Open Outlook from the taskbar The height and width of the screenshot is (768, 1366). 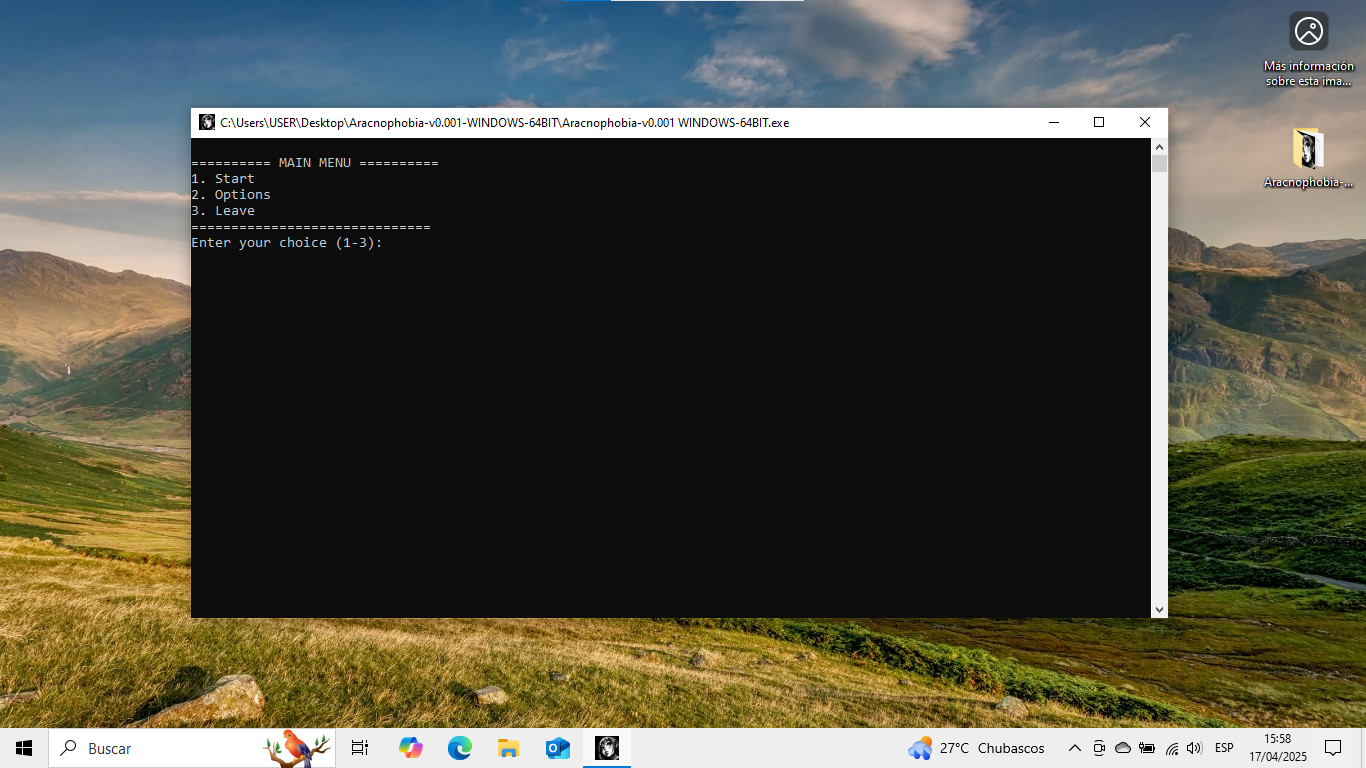(x=557, y=748)
